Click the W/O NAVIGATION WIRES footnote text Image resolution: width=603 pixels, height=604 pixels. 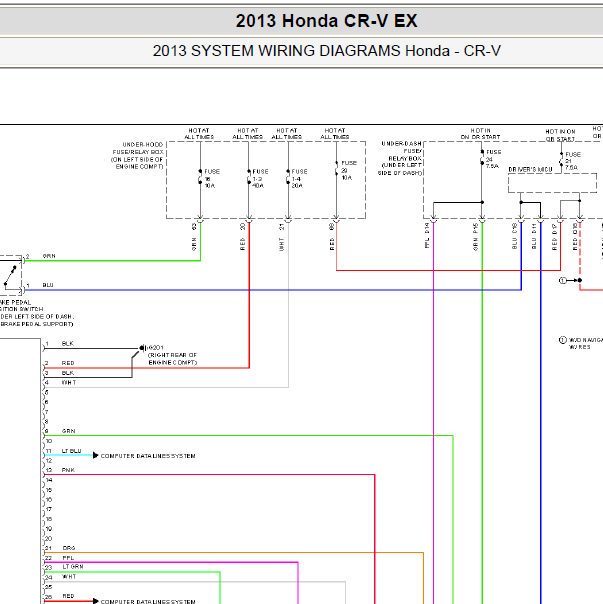pos(584,343)
